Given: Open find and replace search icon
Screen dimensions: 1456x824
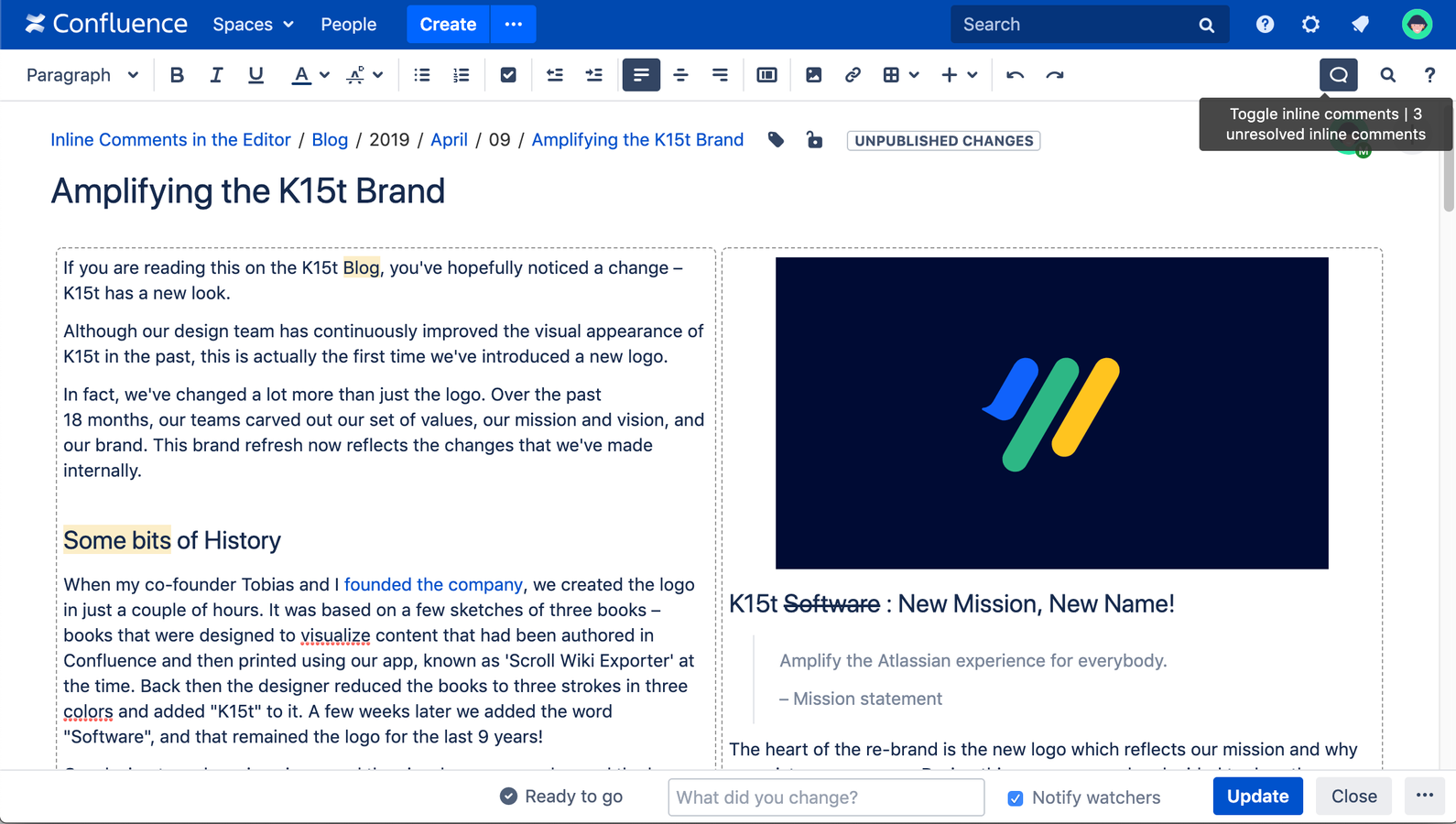Looking at the screenshot, I should click(1388, 75).
